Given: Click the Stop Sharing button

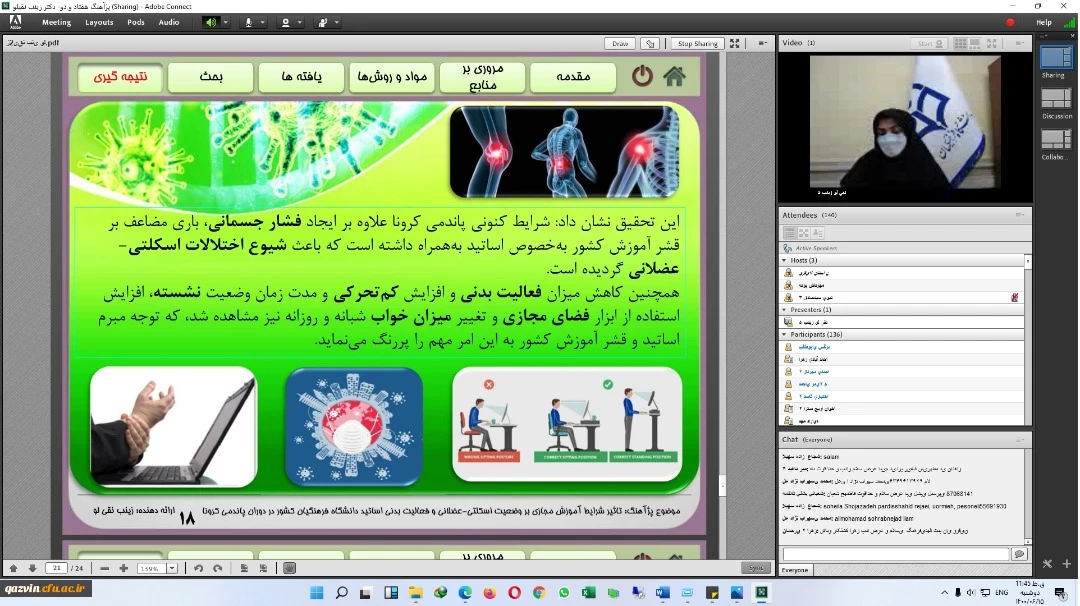Looking at the screenshot, I should pos(697,44).
